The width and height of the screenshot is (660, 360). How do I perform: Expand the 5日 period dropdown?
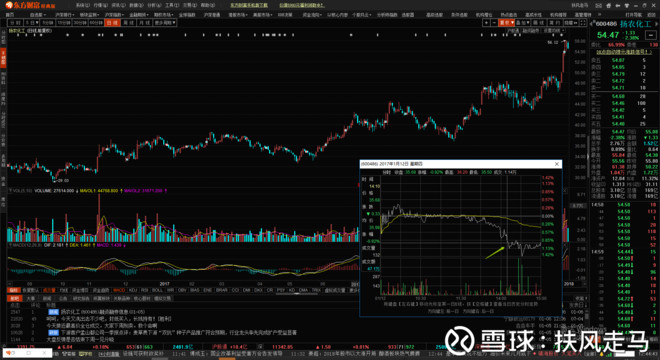pyautogui.click(x=32, y=22)
